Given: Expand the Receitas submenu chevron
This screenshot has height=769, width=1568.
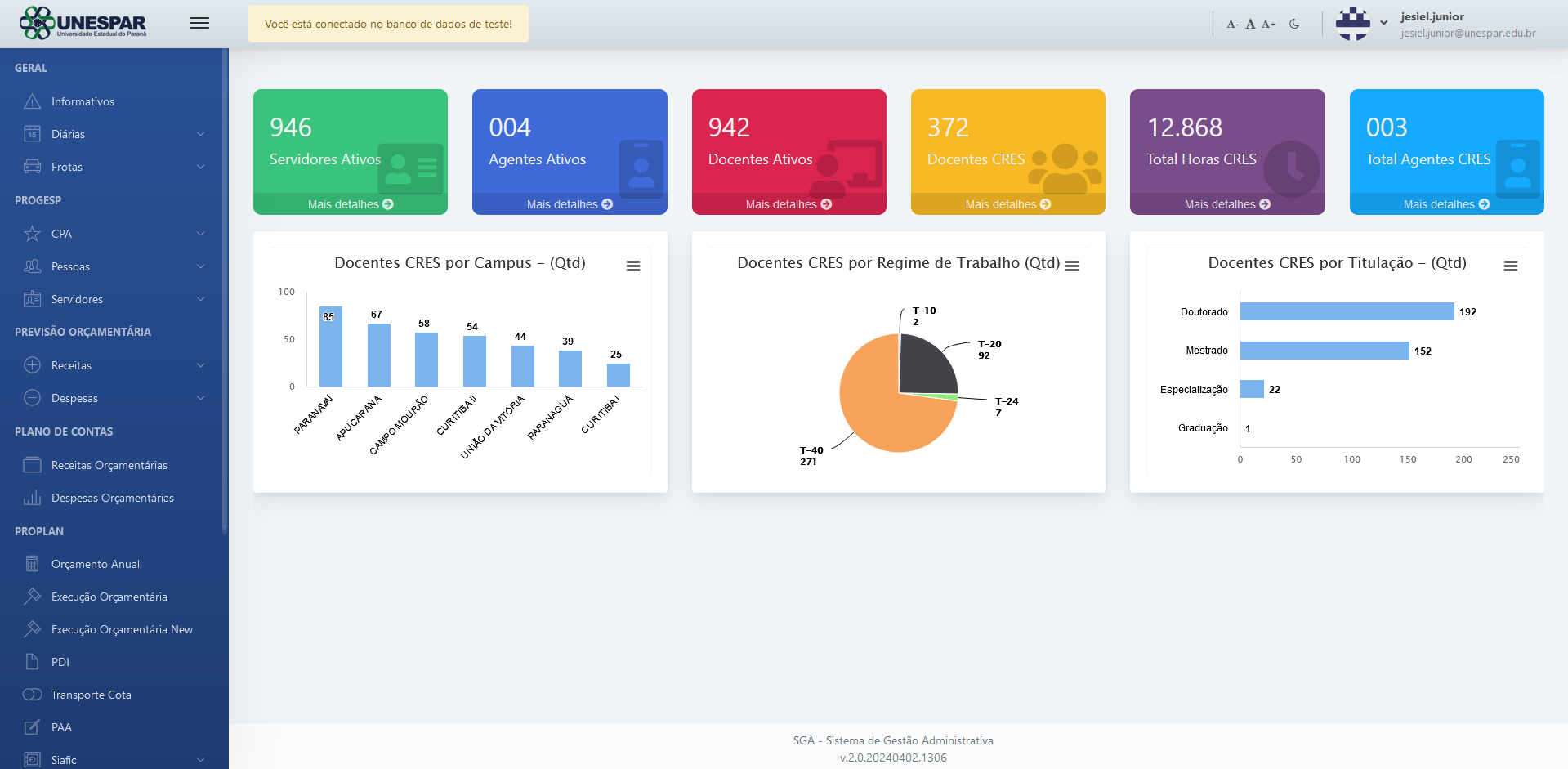Looking at the screenshot, I should tap(200, 365).
